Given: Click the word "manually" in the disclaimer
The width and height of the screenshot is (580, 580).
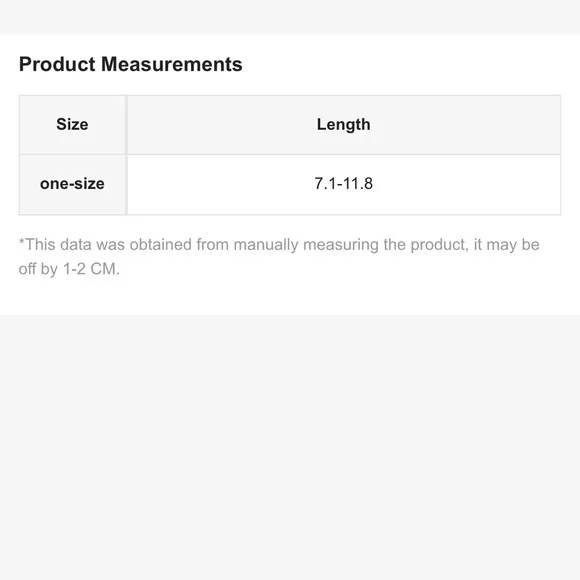Looking at the screenshot, I should pos(266,245).
